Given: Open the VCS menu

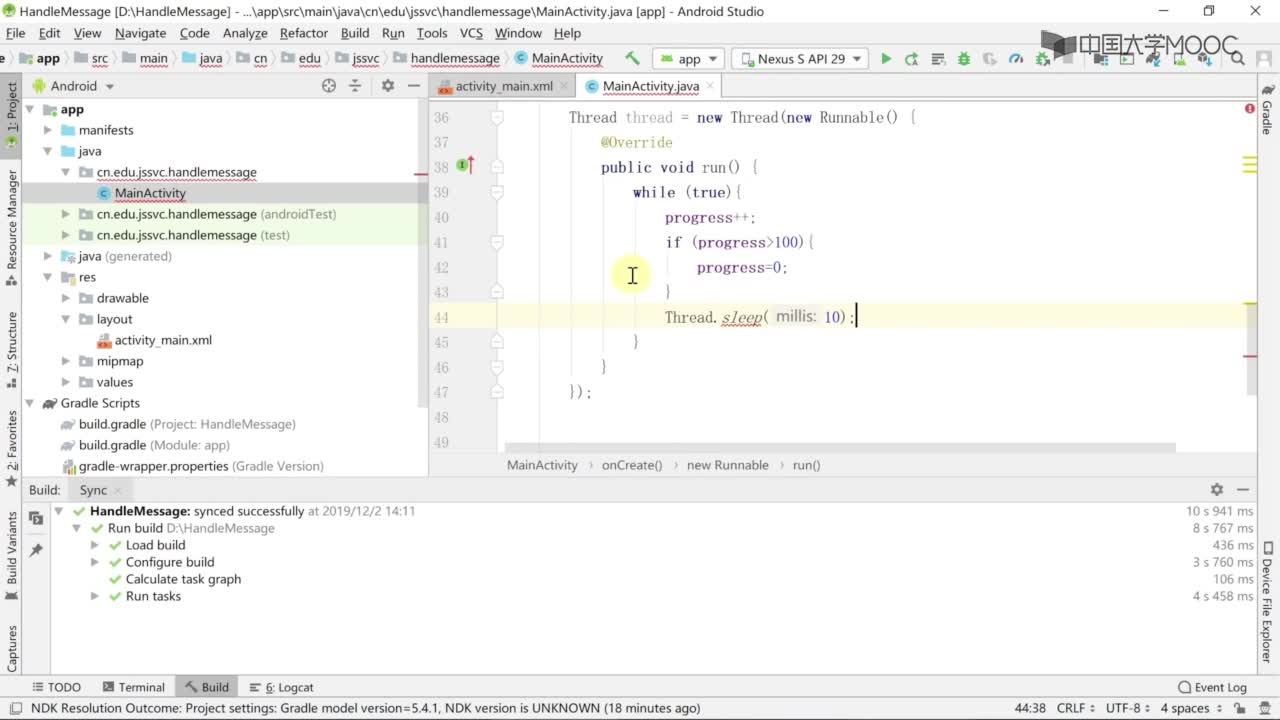Looking at the screenshot, I should (x=471, y=33).
